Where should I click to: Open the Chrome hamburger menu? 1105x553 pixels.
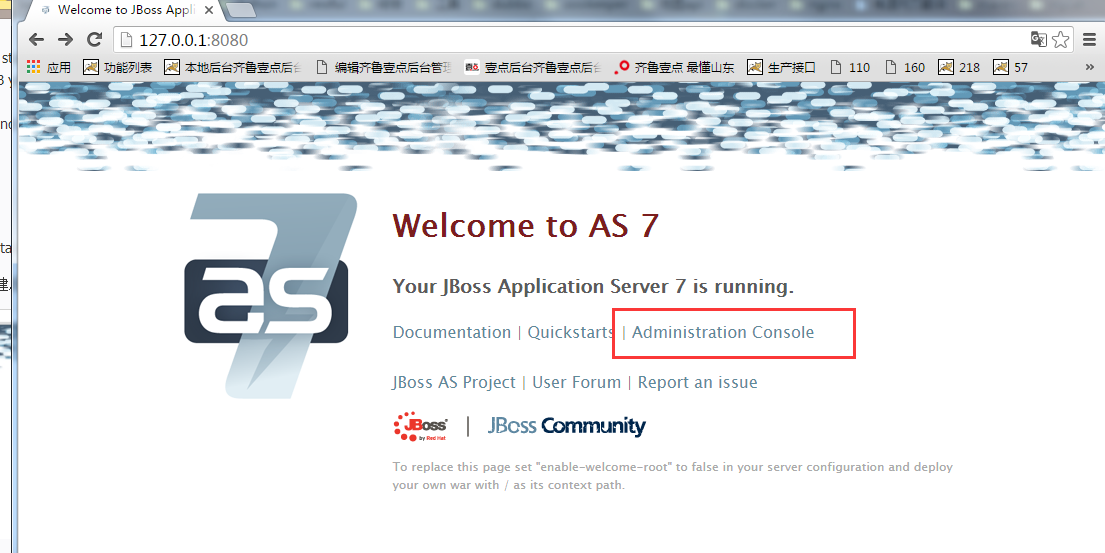1089,39
